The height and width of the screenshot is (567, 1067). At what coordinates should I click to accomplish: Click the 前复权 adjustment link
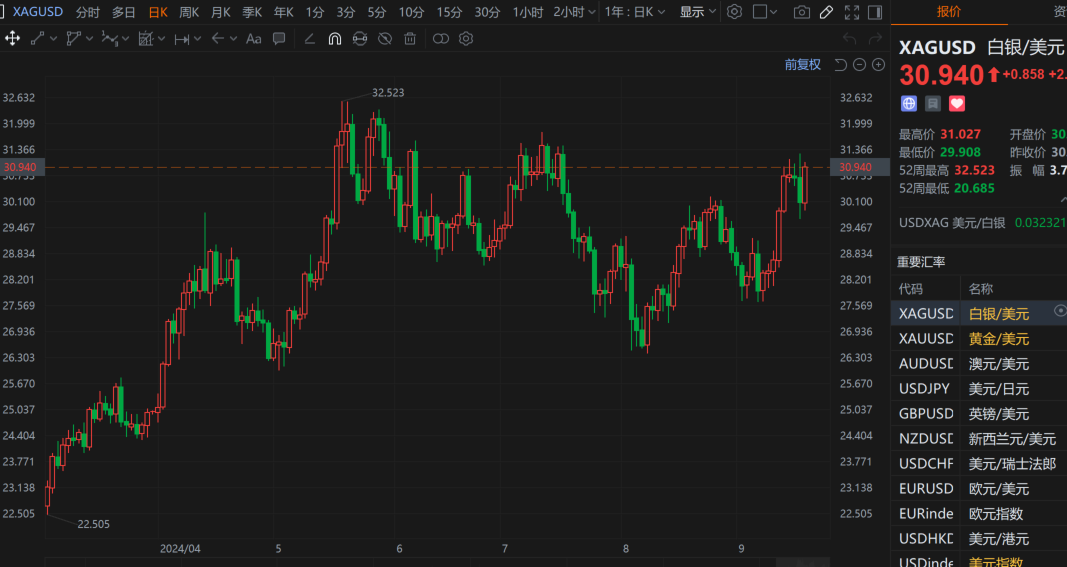point(802,64)
